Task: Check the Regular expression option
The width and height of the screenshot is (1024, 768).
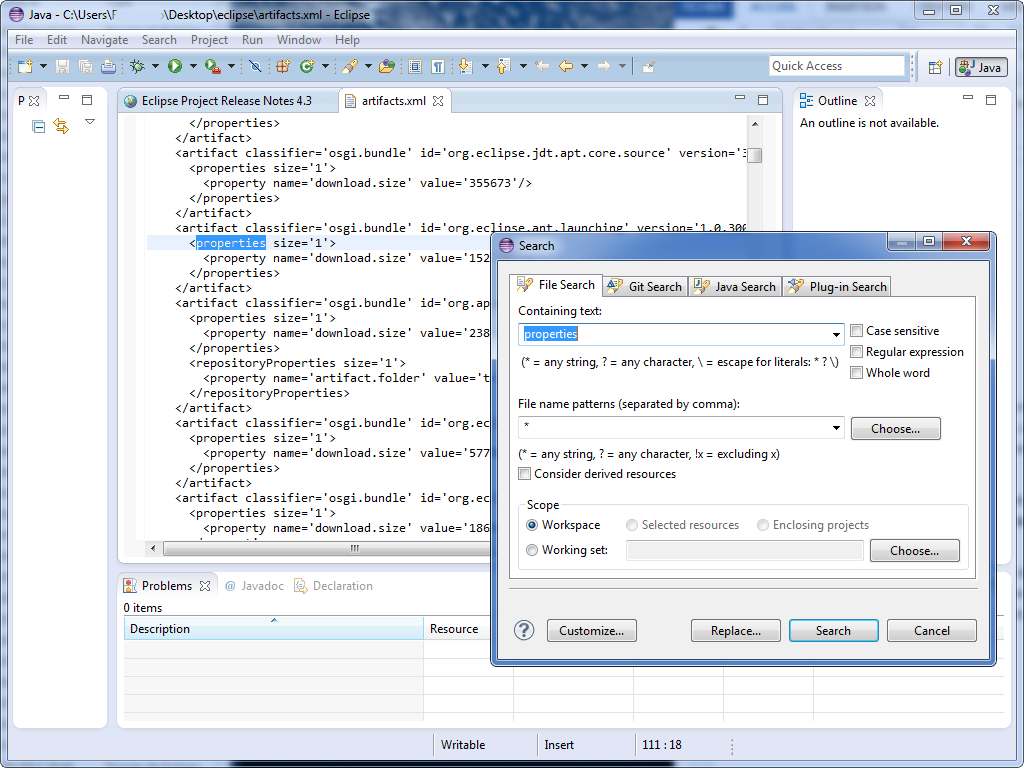Action: pos(856,352)
